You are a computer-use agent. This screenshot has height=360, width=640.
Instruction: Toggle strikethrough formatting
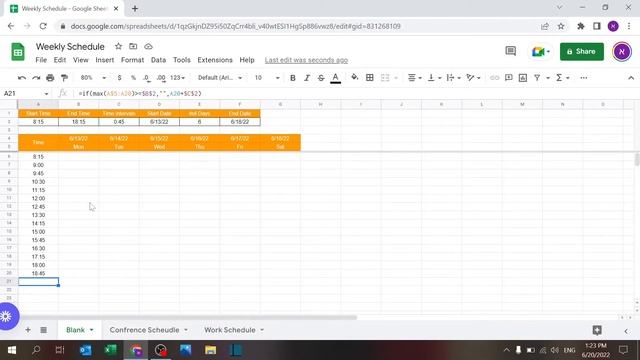pos(321,78)
